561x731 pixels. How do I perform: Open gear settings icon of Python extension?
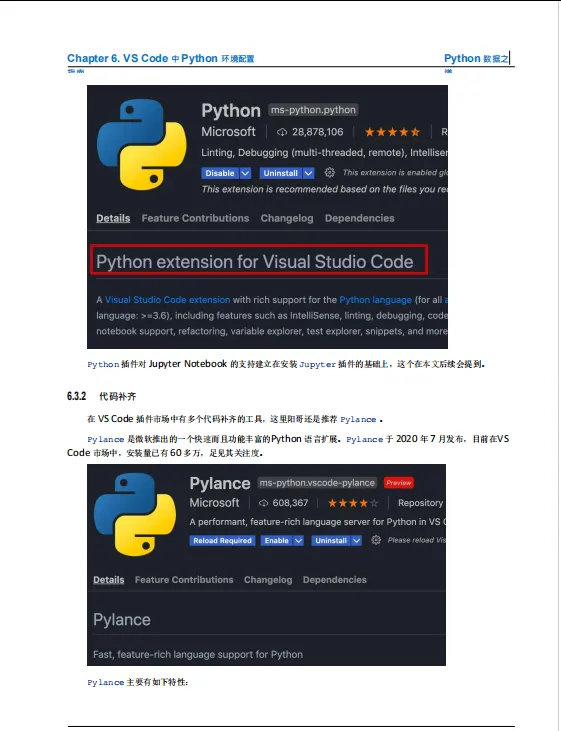point(330,172)
